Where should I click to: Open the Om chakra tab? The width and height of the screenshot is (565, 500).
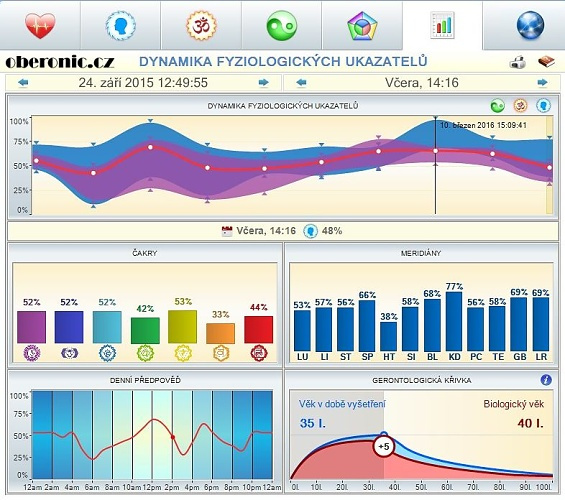[x=201, y=26]
